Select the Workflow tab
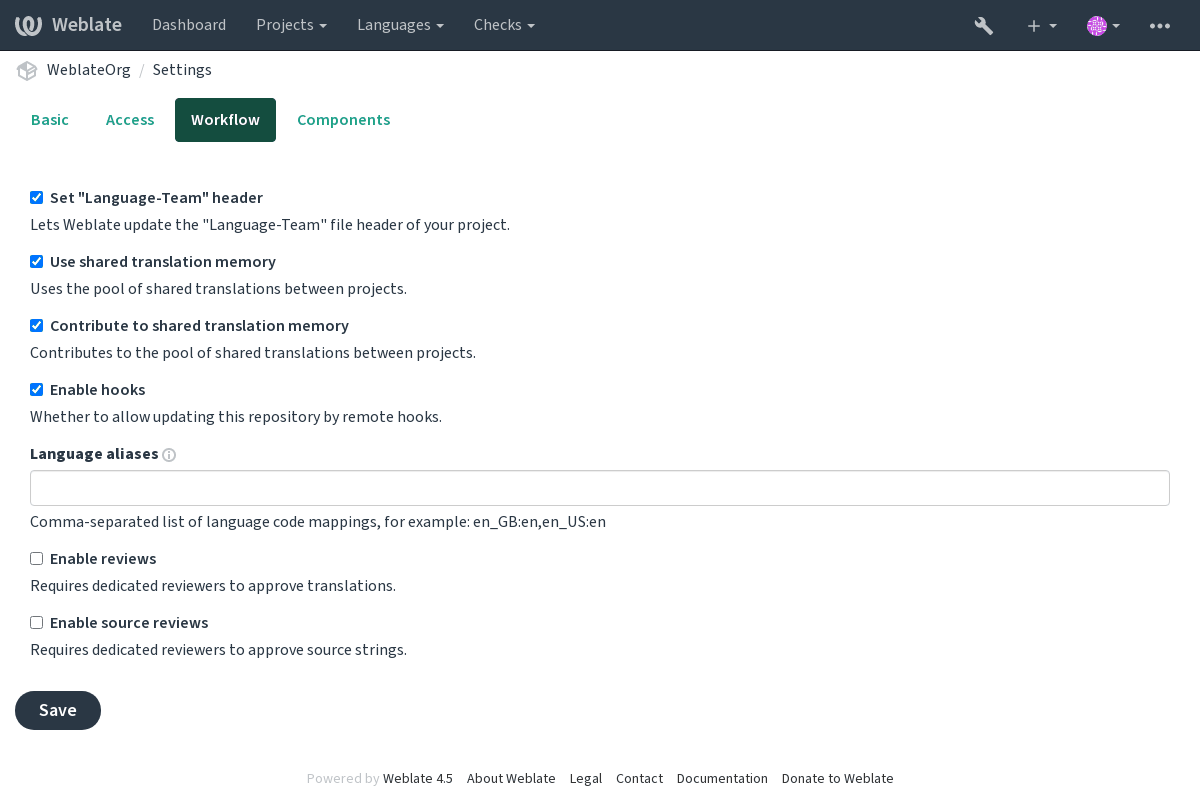Viewport: 1200px width, 796px height. [x=225, y=120]
